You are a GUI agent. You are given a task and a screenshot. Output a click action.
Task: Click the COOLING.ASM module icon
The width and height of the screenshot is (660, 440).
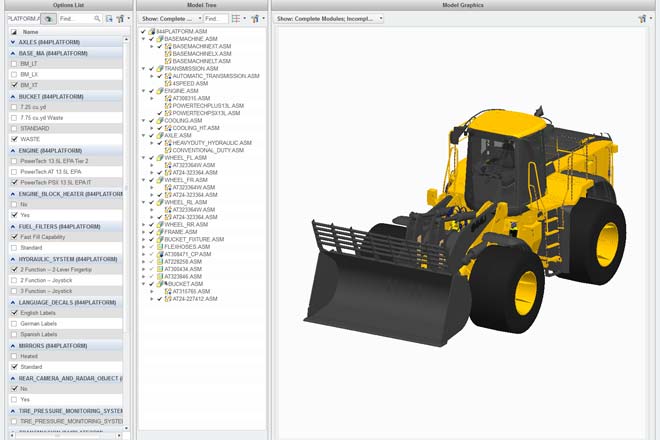click(x=160, y=120)
